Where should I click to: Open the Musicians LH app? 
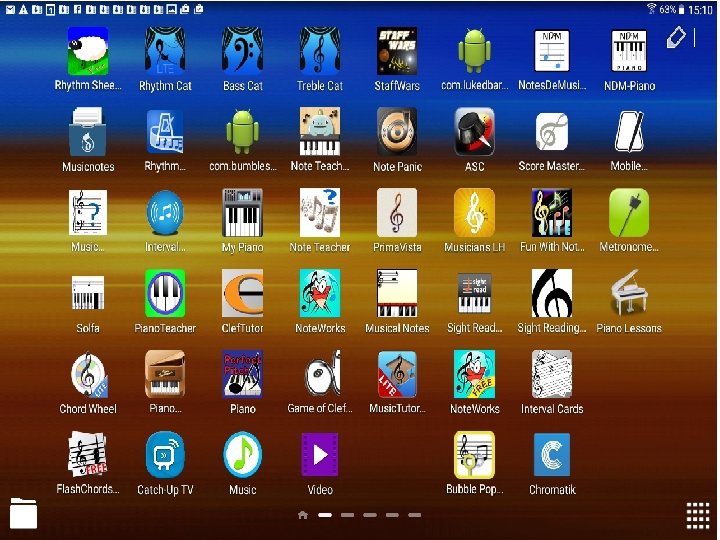[474, 213]
